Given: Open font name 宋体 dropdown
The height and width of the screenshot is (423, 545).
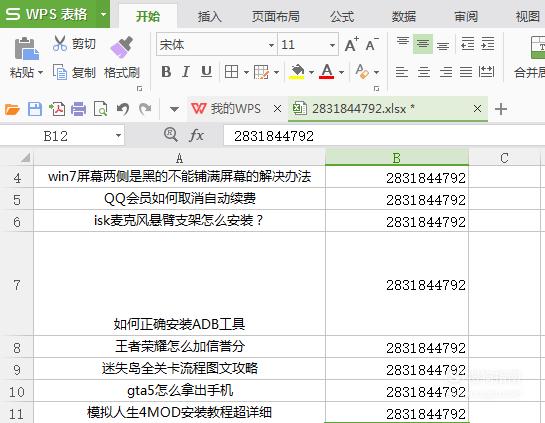Looking at the screenshot, I should pyautogui.click(x=271, y=45).
